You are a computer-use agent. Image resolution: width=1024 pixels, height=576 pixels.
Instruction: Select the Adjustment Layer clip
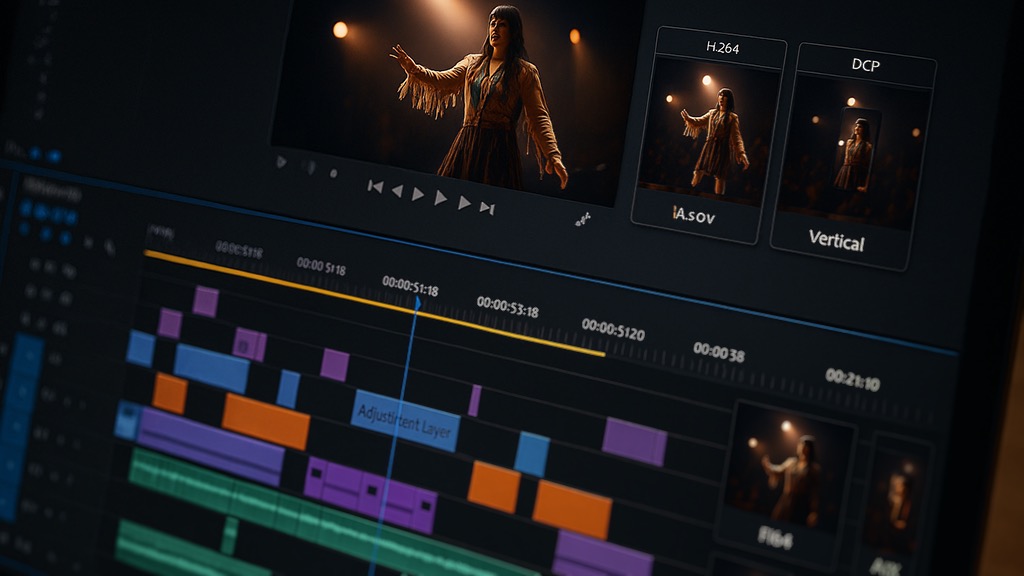click(406, 421)
